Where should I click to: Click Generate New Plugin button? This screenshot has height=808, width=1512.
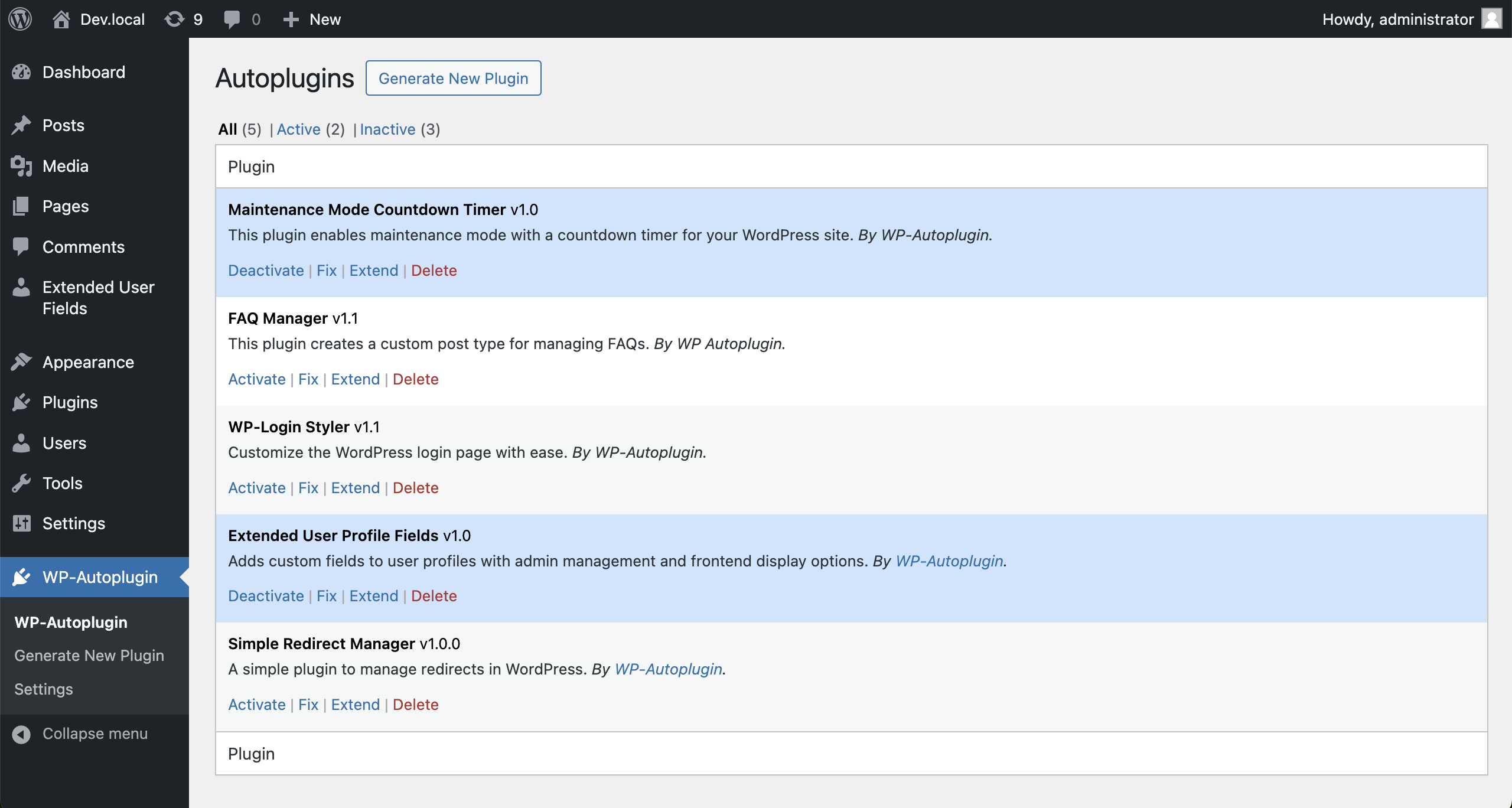(453, 78)
